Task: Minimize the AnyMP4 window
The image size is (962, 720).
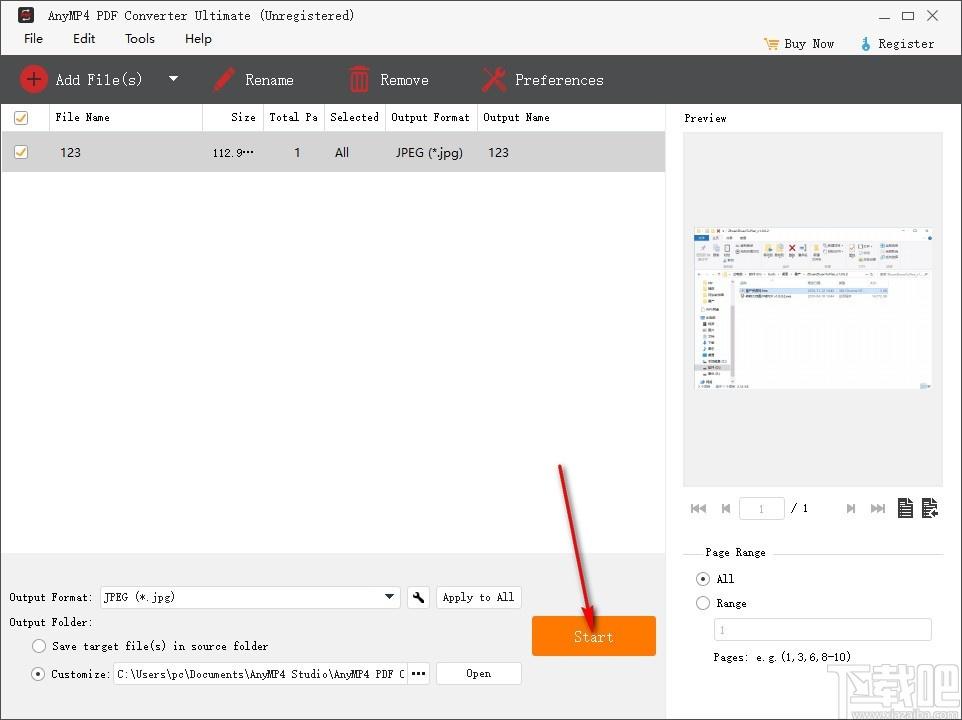Action: (x=884, y=17)
